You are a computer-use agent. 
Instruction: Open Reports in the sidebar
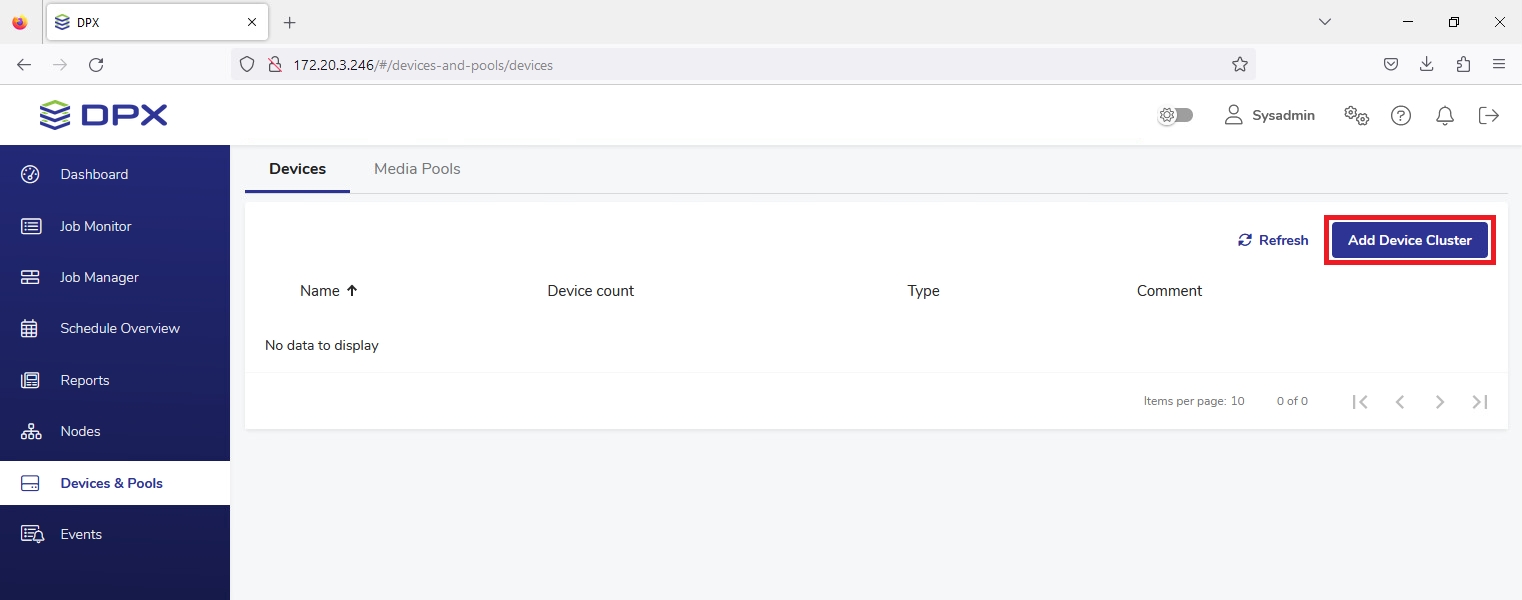84,380
